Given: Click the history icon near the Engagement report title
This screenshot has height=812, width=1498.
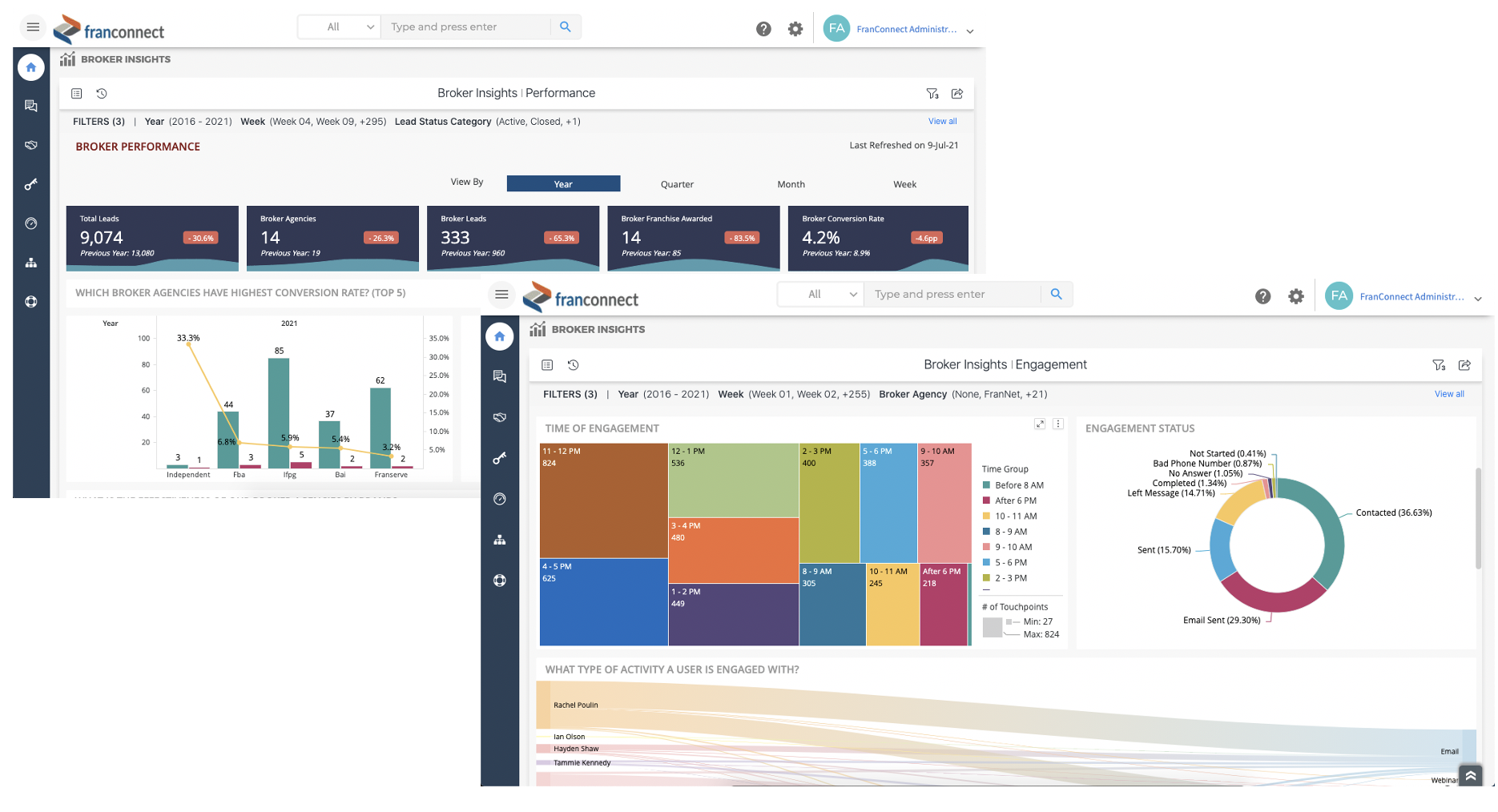Looking at the screenshot, I should (573, 365).
